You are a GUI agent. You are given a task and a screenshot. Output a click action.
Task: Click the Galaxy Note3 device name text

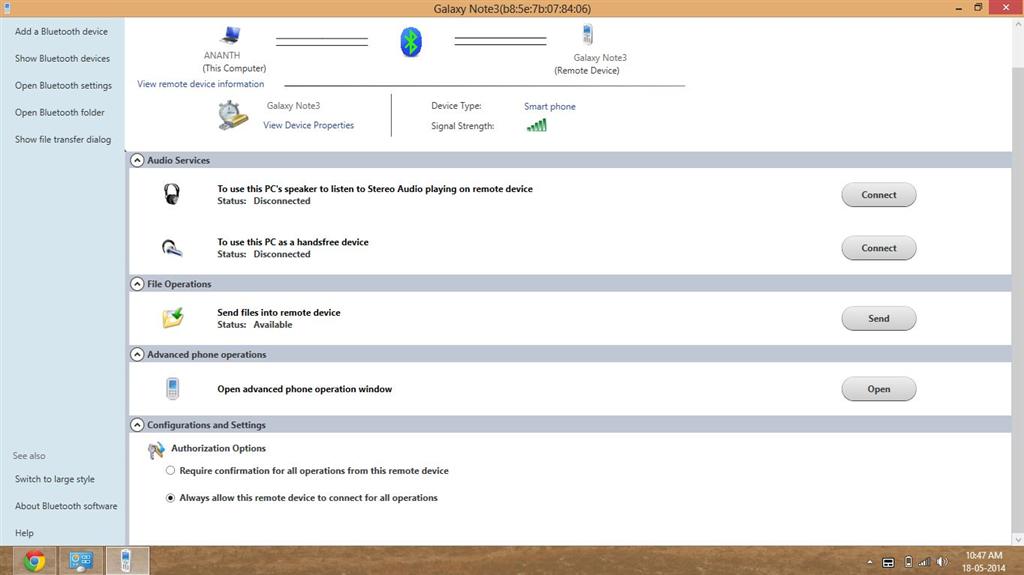[293, 105]
